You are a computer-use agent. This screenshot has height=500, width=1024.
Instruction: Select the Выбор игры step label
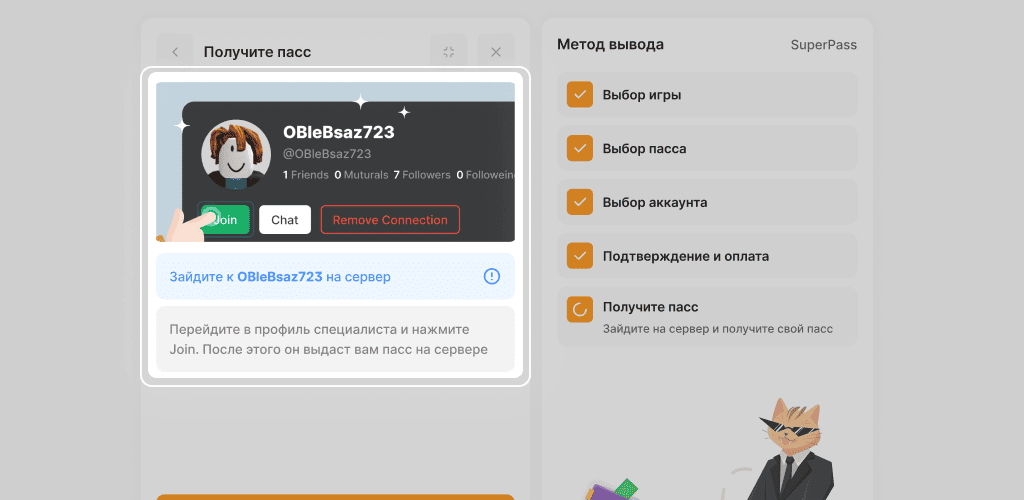642,96
